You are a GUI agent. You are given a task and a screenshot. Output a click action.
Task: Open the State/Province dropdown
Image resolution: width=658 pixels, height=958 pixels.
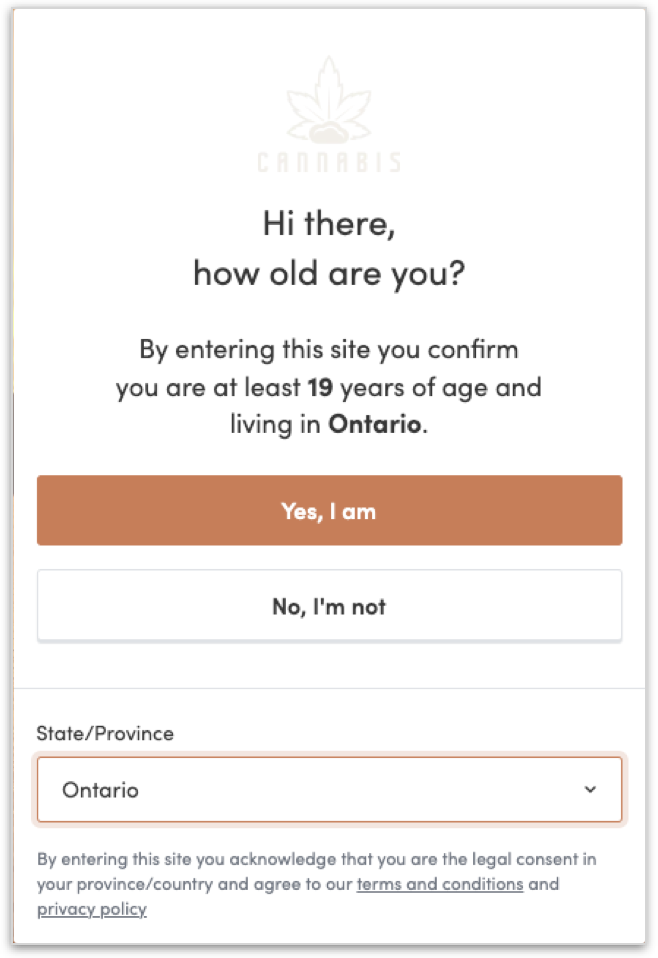pos(329,790)
